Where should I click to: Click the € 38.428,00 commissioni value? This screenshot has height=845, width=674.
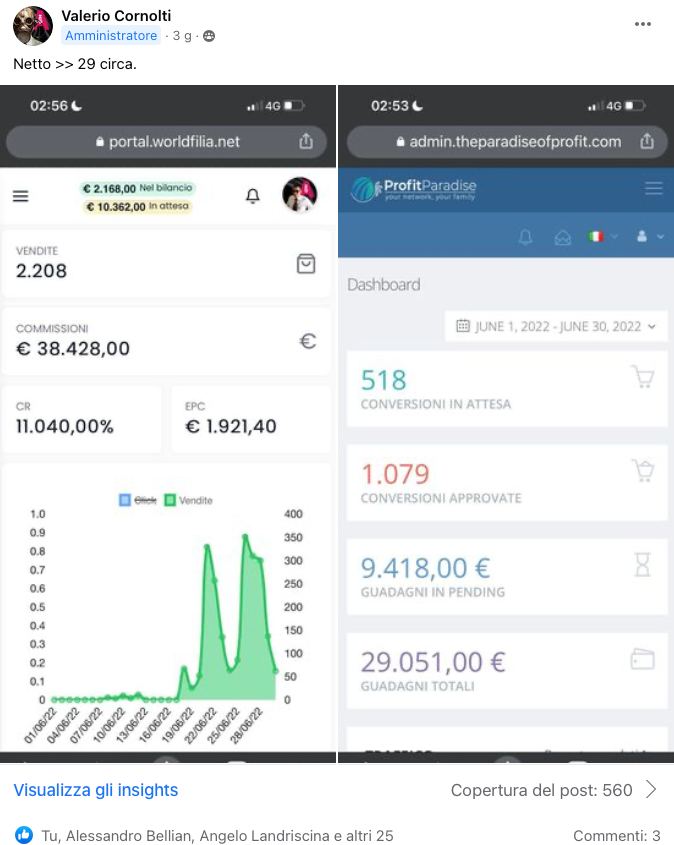[x=73, y=349]
